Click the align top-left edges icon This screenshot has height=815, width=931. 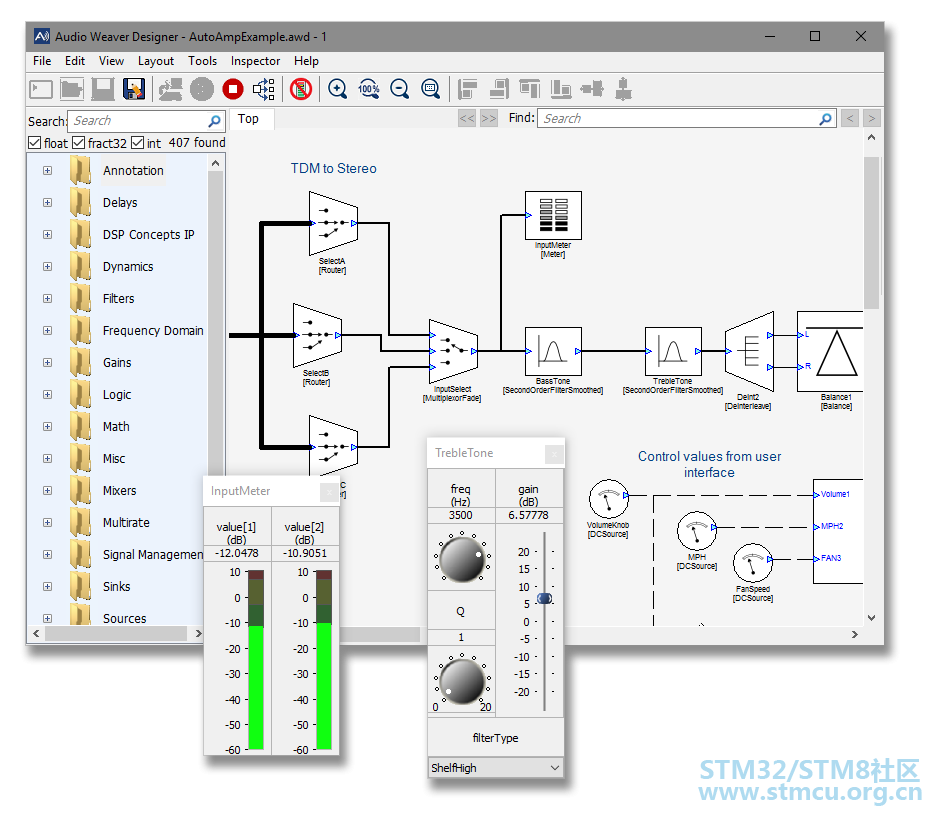(467, 90)
